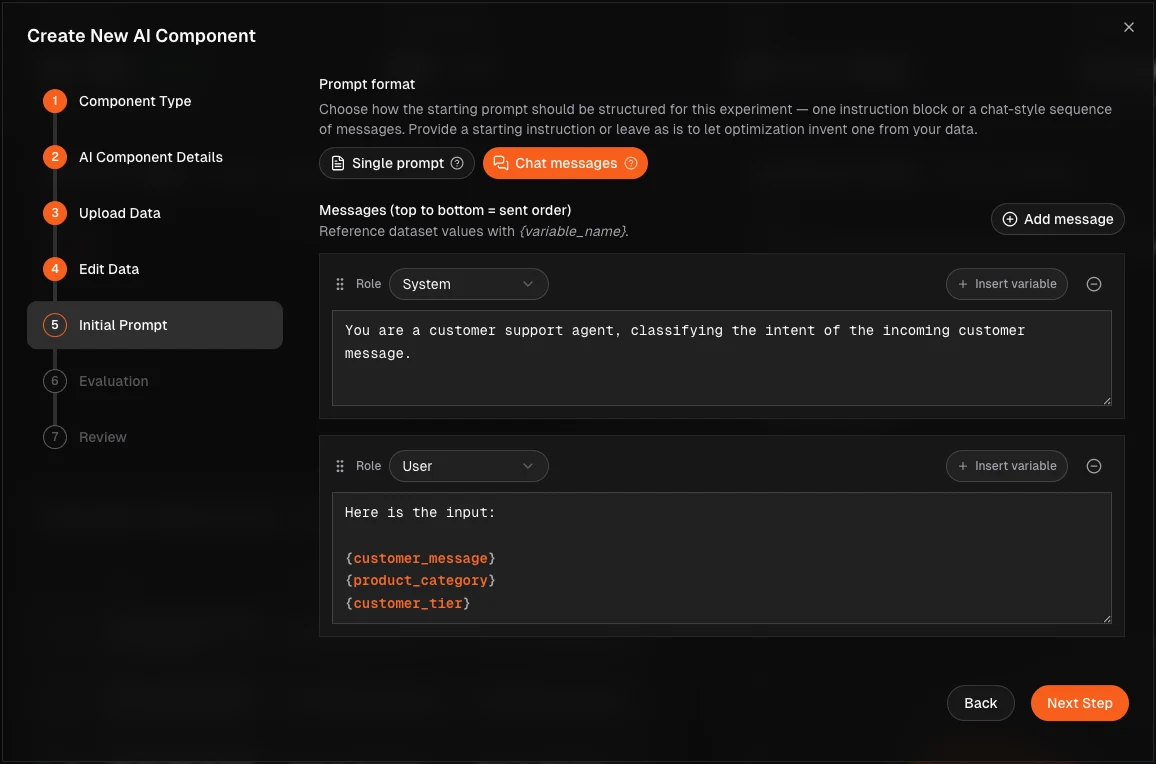1156x764 pixels.
Task: Click the Add message button
Action: (x=1057, y=219)
